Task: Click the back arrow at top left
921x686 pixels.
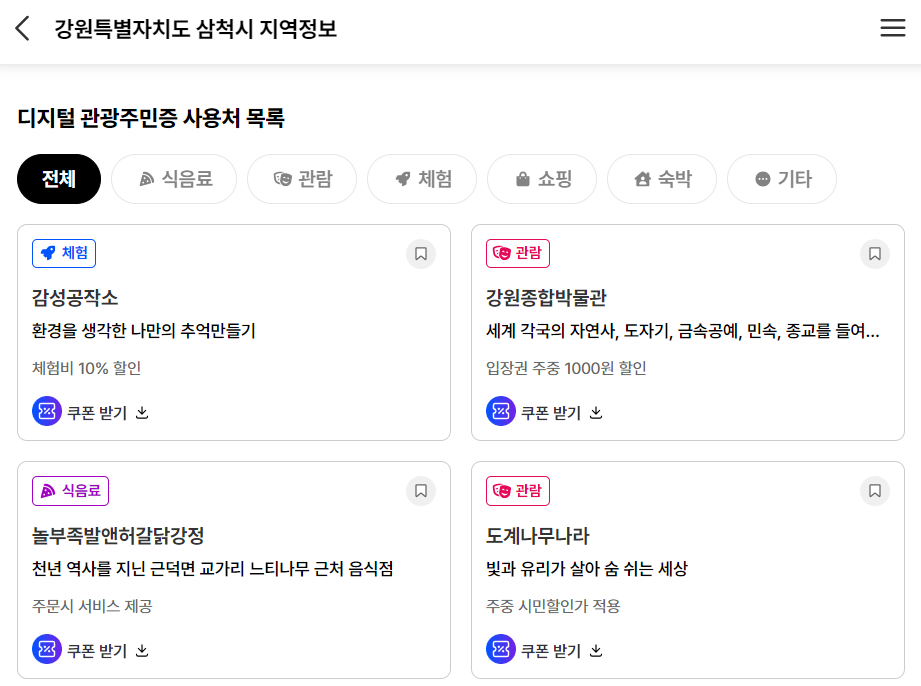Action: 22,28
